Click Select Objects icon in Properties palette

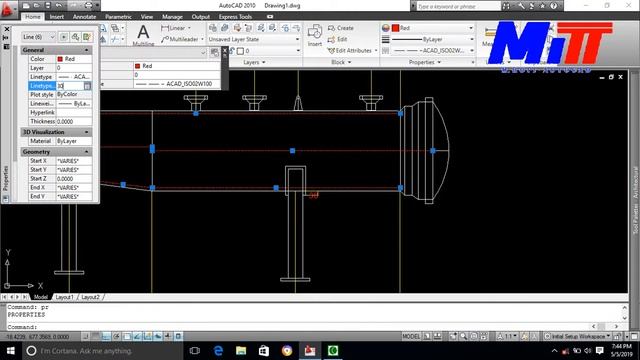(x=75, y=37)
